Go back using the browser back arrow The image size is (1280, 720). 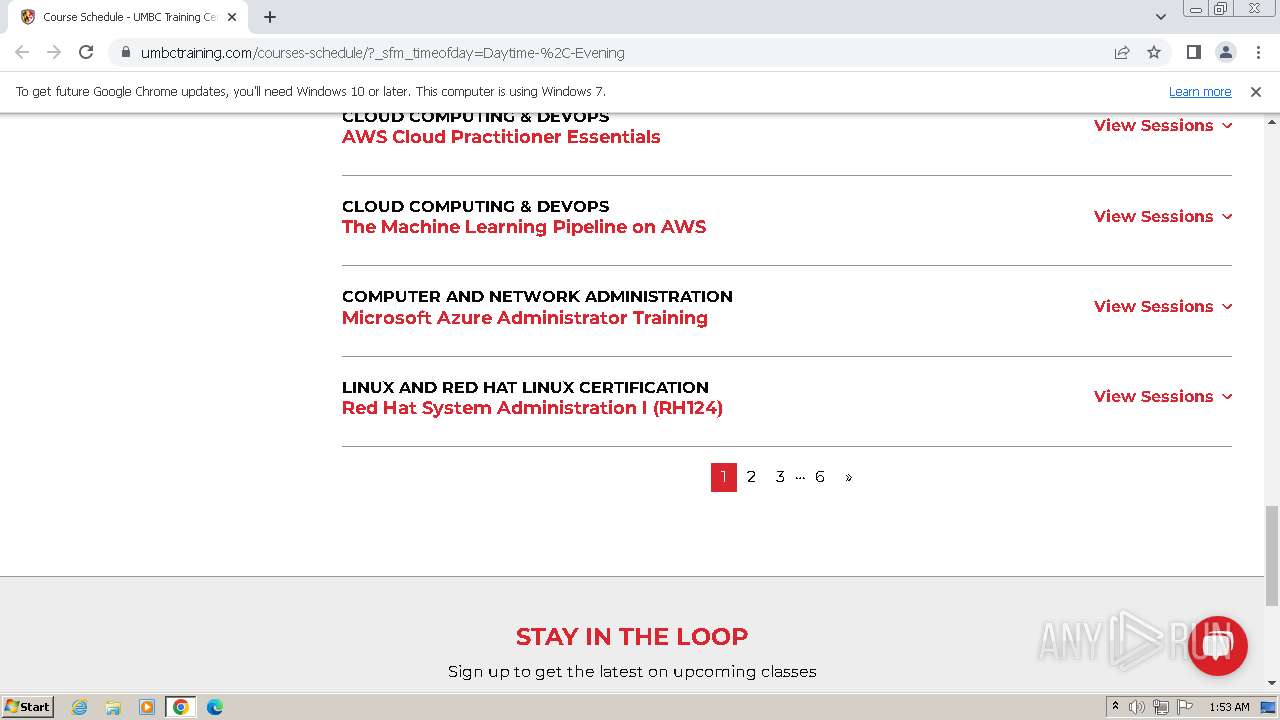22,52
